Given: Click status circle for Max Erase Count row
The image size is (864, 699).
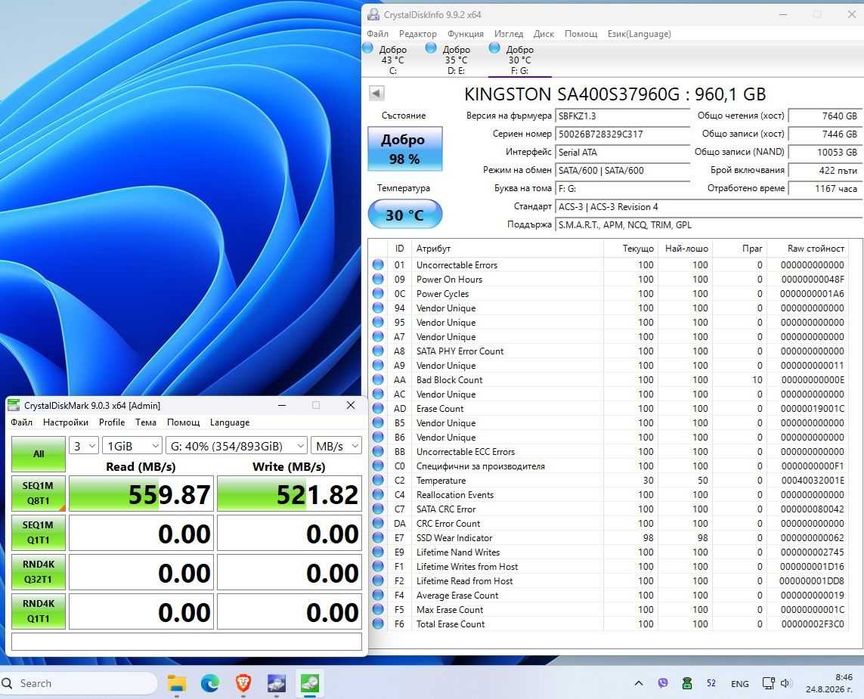Looking at the screenshot, I should coord(378,609).
